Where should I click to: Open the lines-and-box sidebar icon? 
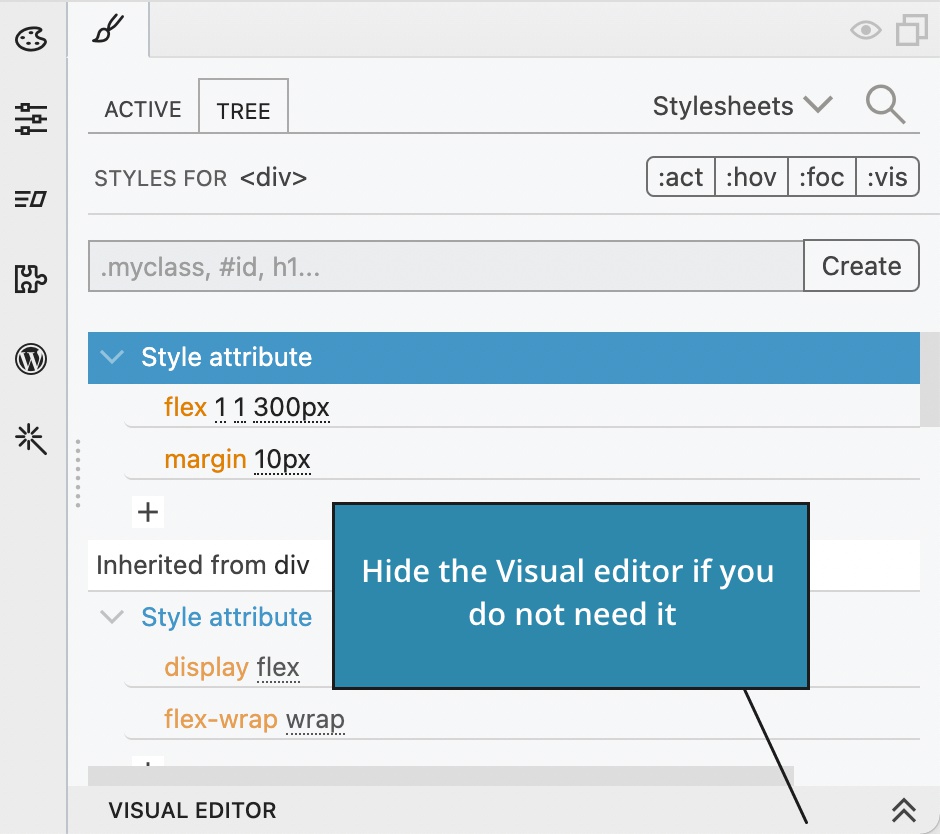point(31,198)
